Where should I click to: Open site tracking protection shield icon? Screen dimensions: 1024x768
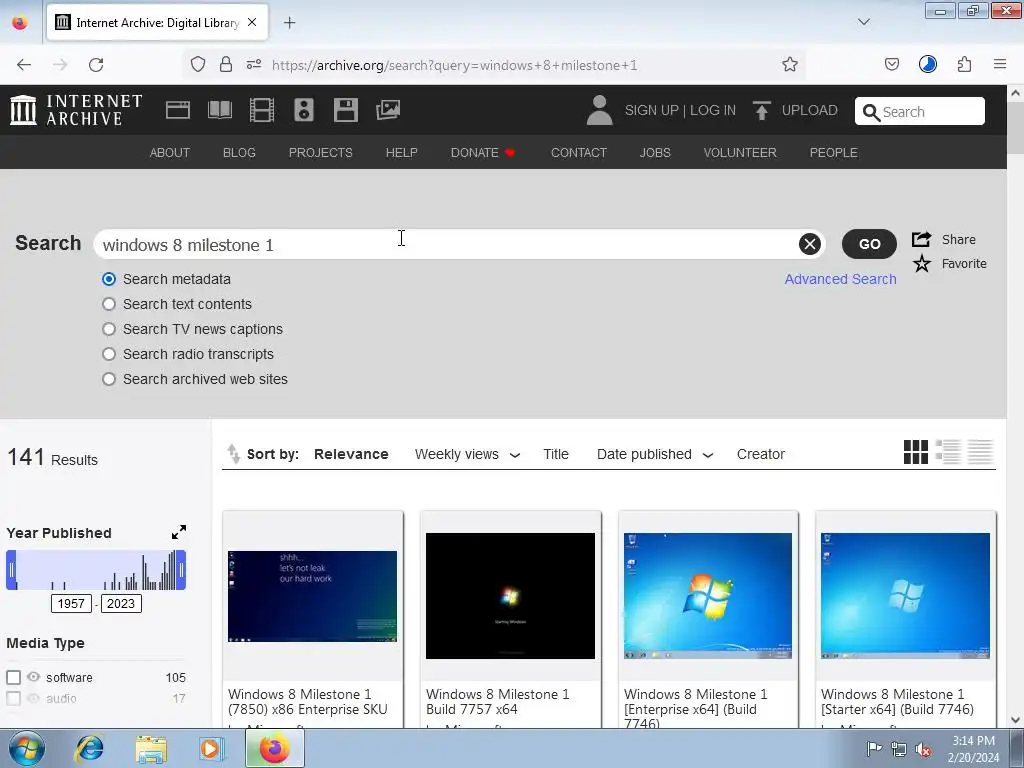[x=198, y=64]
